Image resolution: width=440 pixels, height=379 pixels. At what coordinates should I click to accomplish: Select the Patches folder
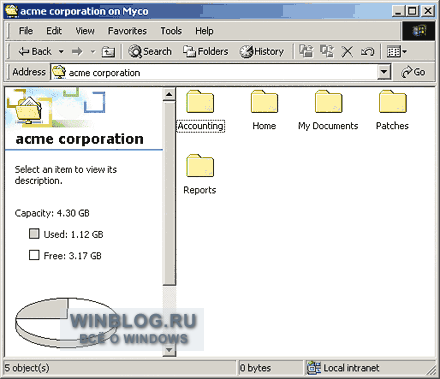coord(392,111)
